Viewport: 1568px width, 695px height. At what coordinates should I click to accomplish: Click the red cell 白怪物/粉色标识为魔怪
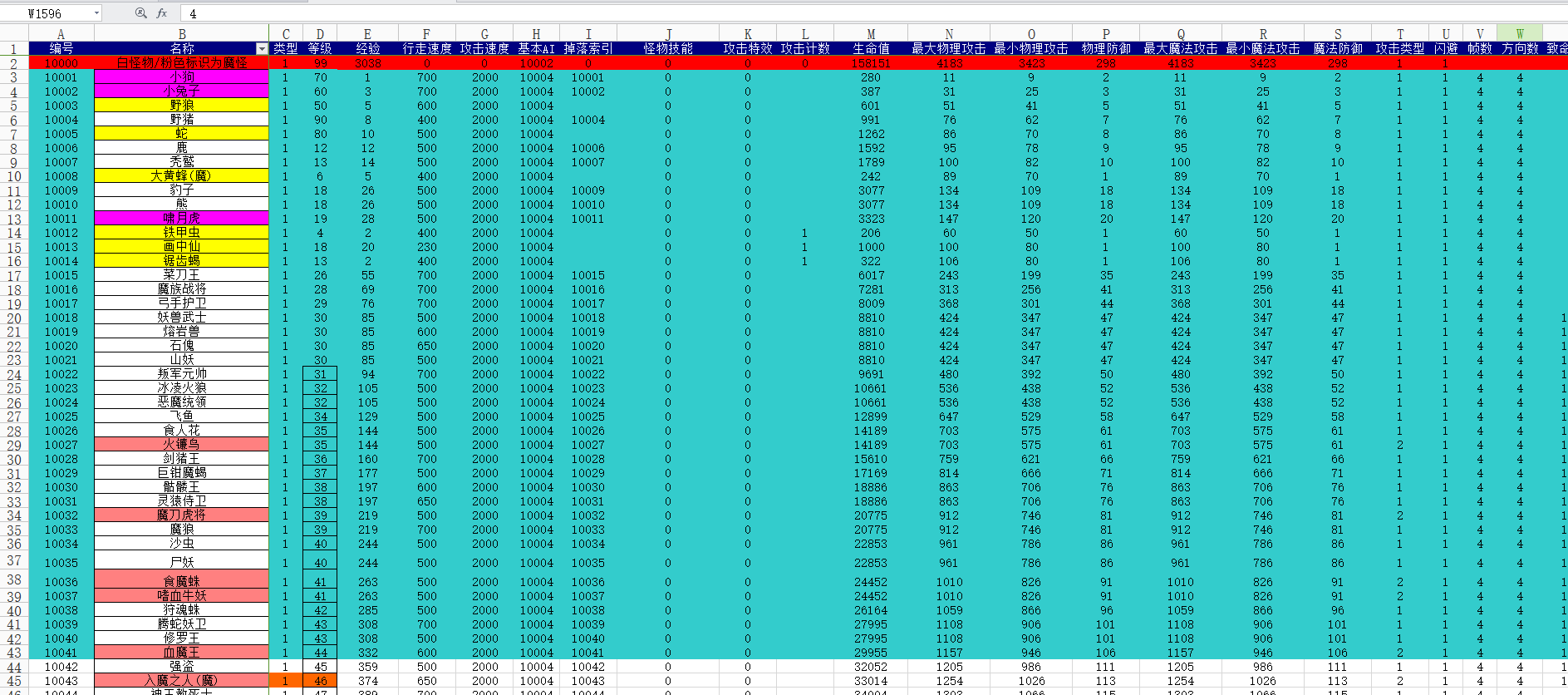[x=182, y=63]
